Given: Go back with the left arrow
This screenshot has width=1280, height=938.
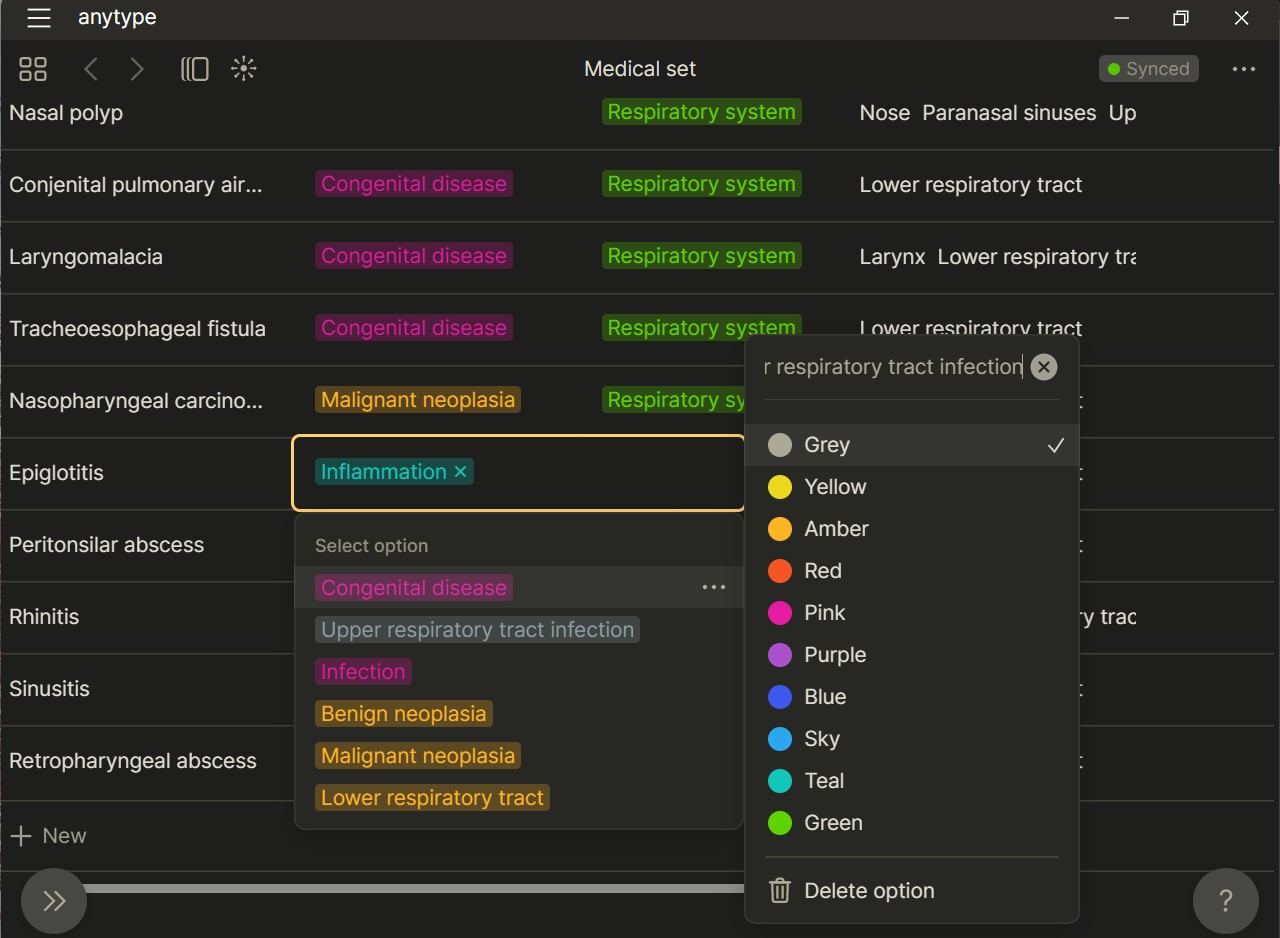Looking at the screenshot, I should [91, 69].
